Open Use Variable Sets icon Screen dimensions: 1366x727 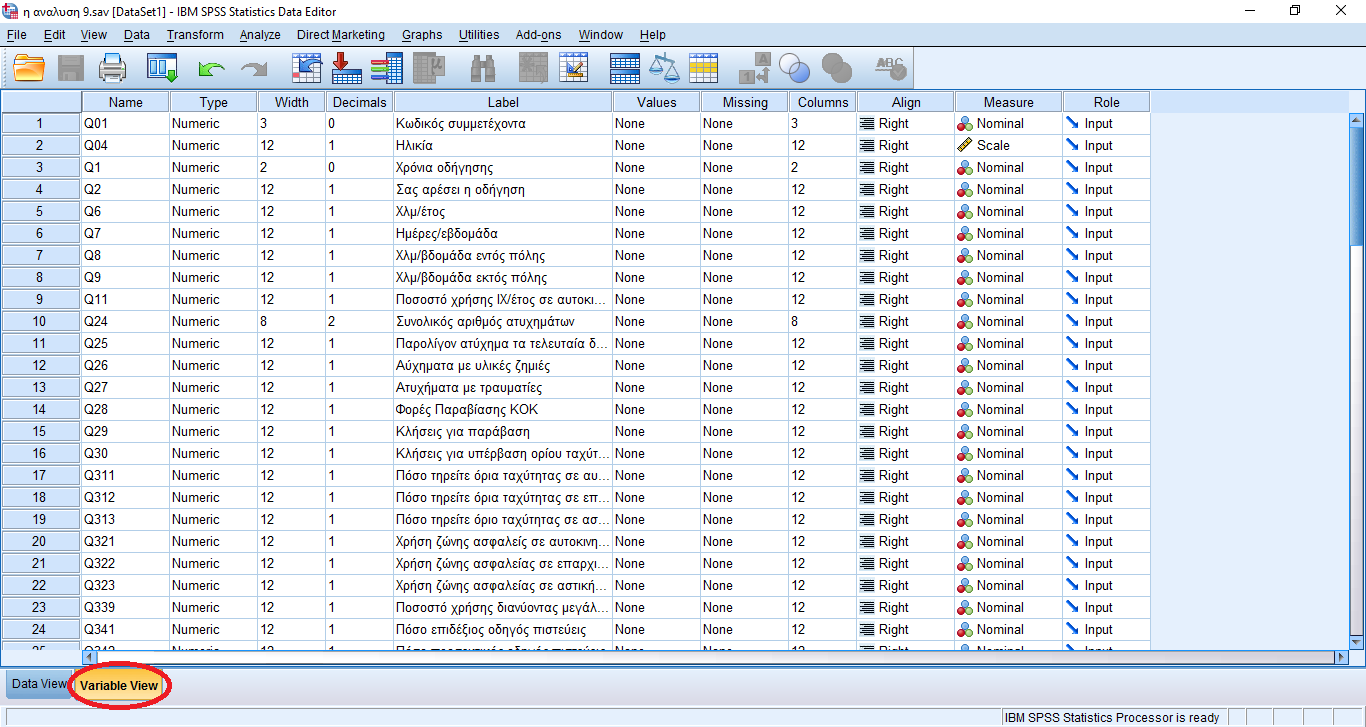[794, 68]
